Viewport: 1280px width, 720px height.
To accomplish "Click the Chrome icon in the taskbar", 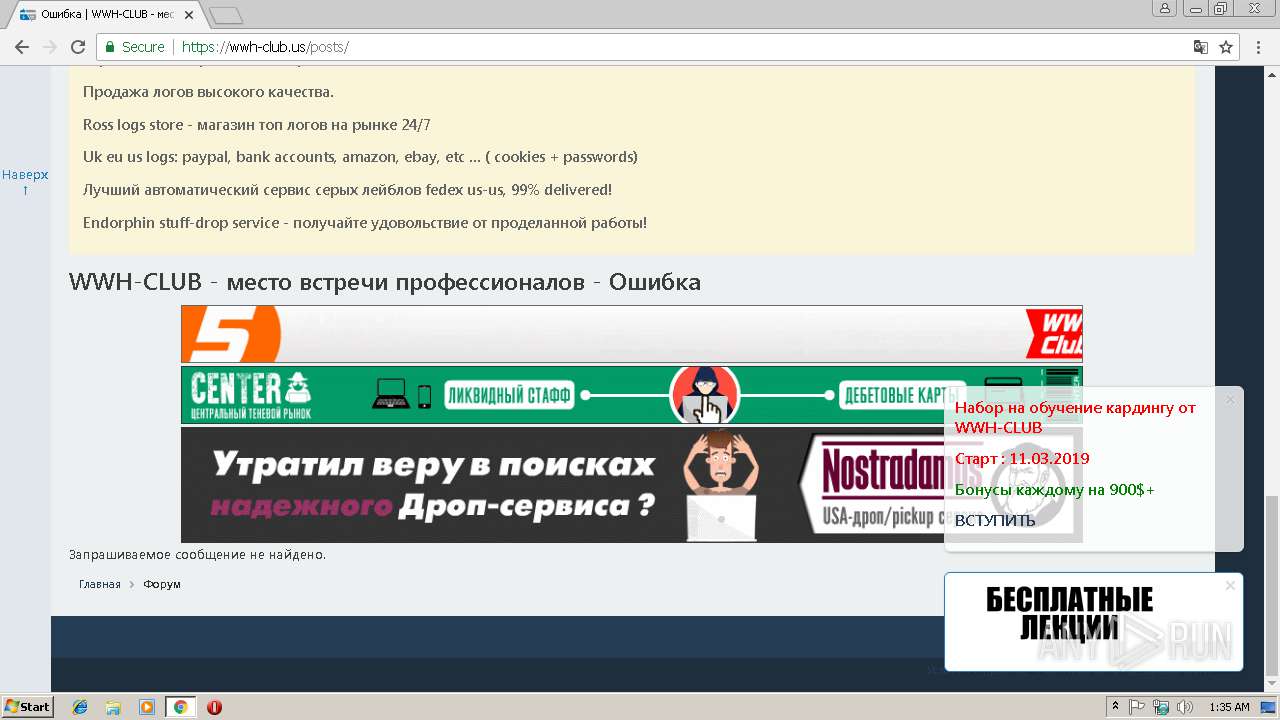I will [x=180, y=707].
